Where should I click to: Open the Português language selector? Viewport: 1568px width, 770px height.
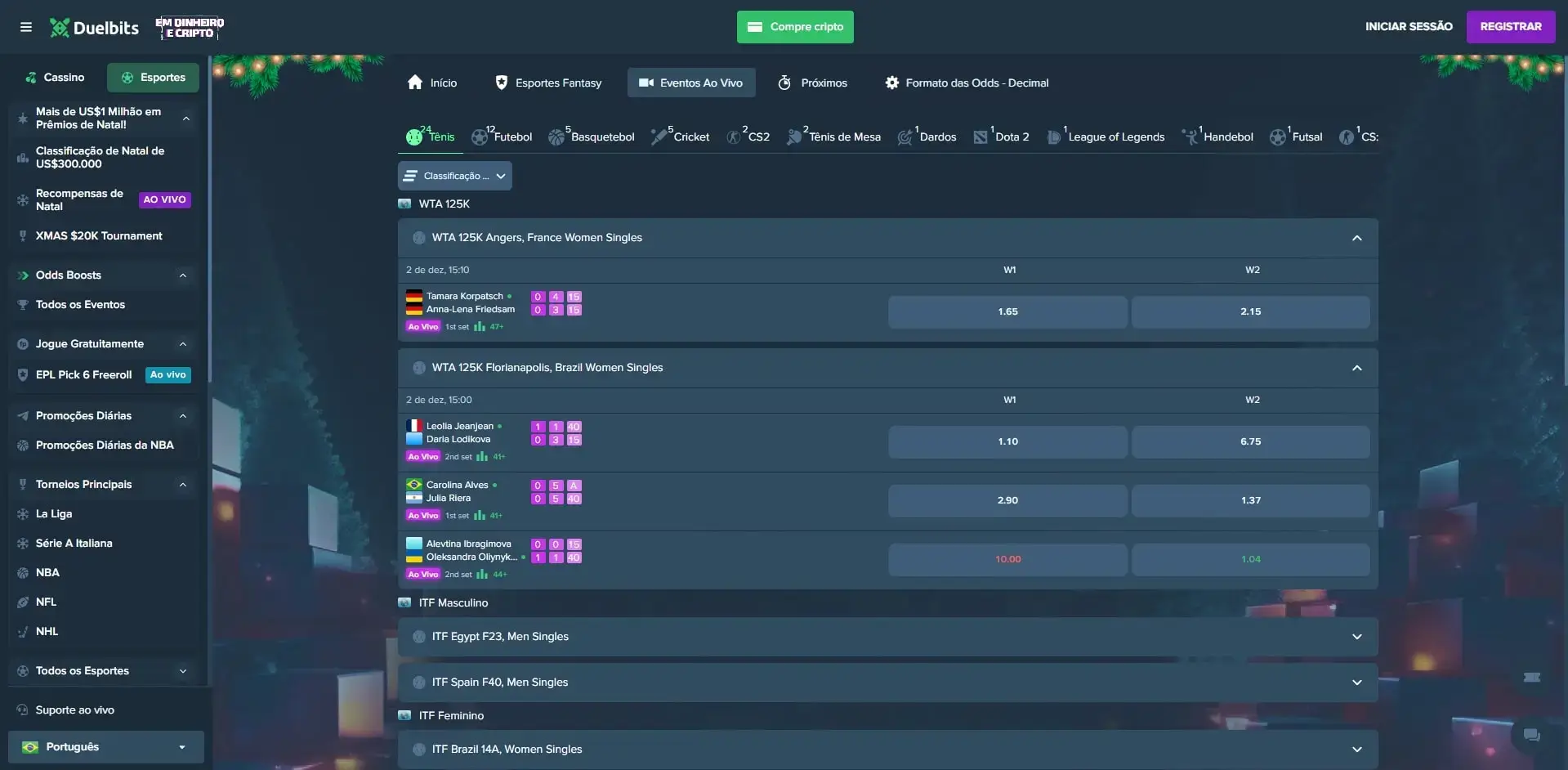pos(105,747)
